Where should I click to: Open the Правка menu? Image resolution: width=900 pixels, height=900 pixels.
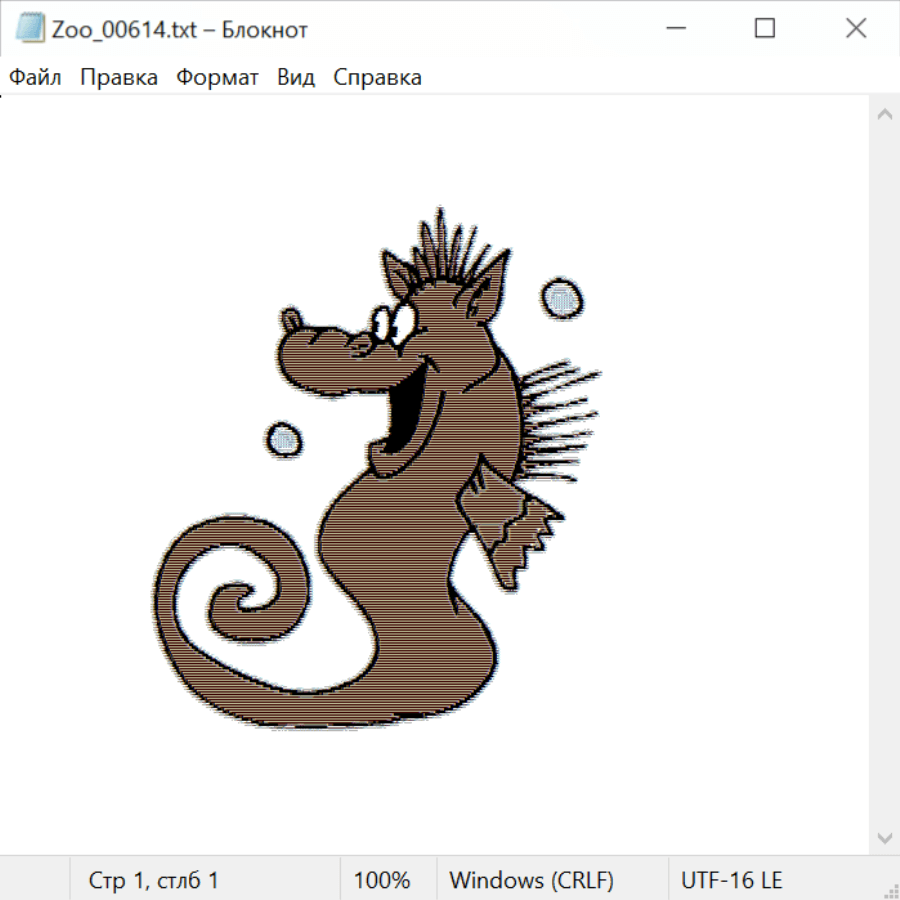(x=119, y=78)
